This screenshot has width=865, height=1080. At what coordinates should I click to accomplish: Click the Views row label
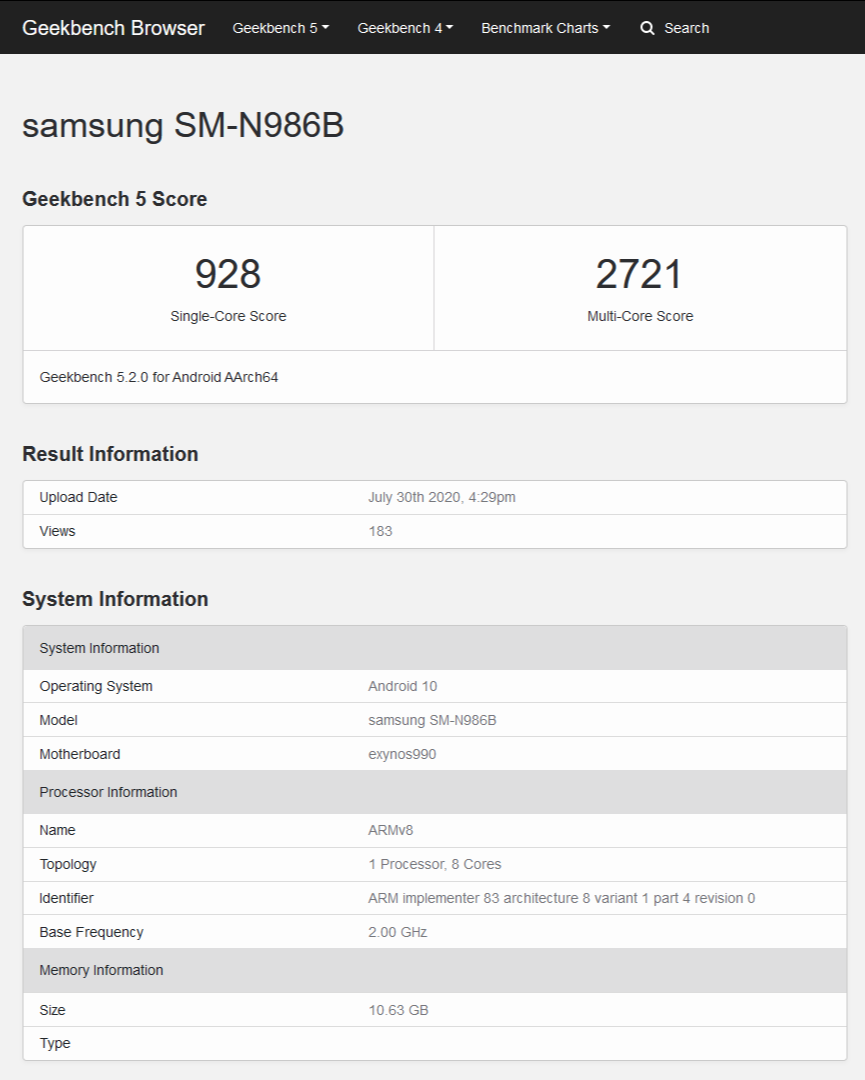[57, 531]
